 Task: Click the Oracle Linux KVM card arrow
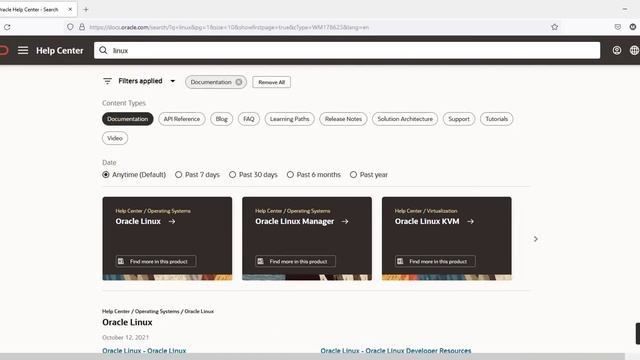click(471, 221)
